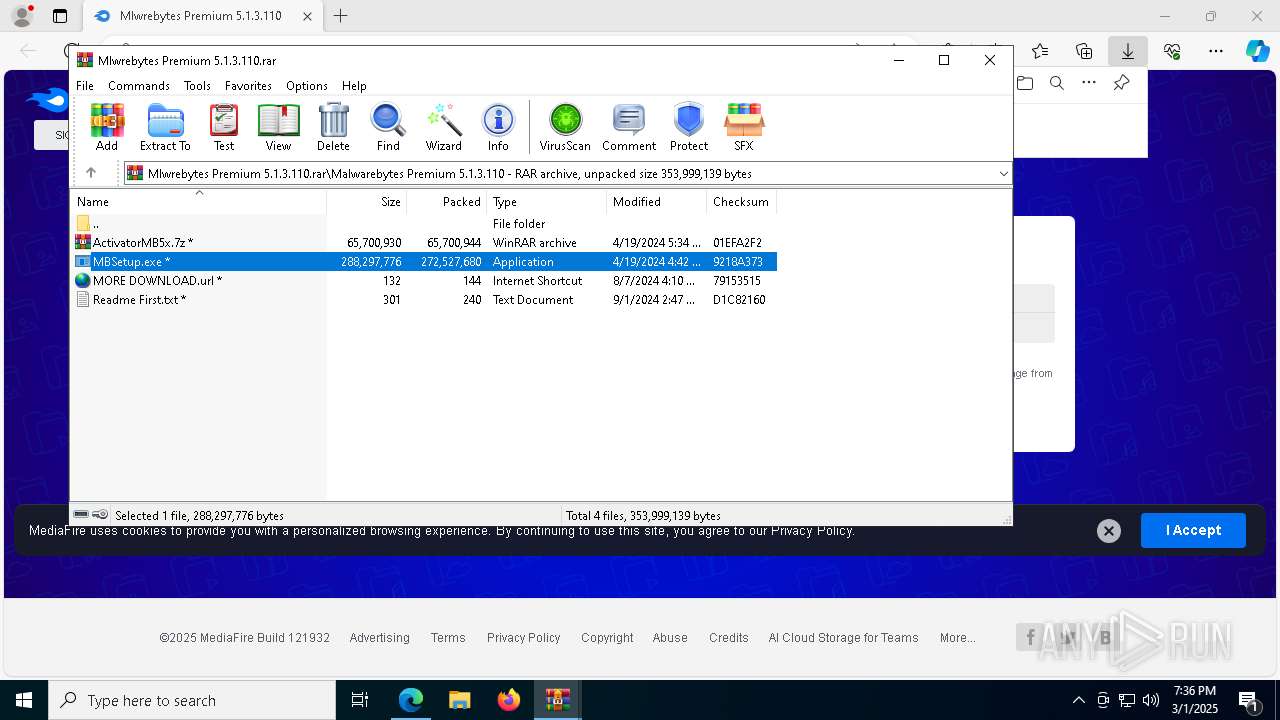Image resolution: width=1280 pixels, height=720 pixels.
Task: Sort files by Name column
Action: (x=199, y=202)
